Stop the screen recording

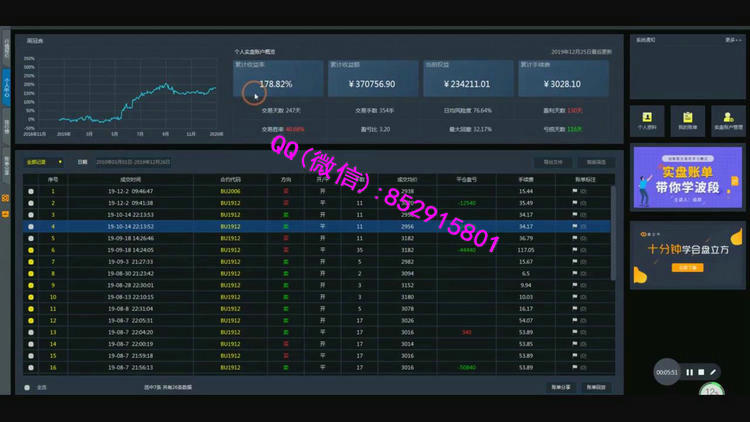702,372
